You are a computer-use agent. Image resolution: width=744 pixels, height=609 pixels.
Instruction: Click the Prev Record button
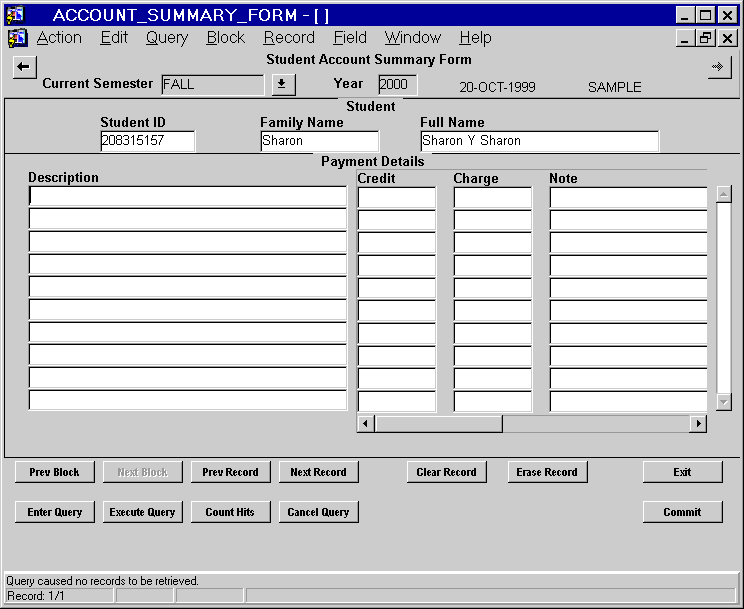pos(231,472)
